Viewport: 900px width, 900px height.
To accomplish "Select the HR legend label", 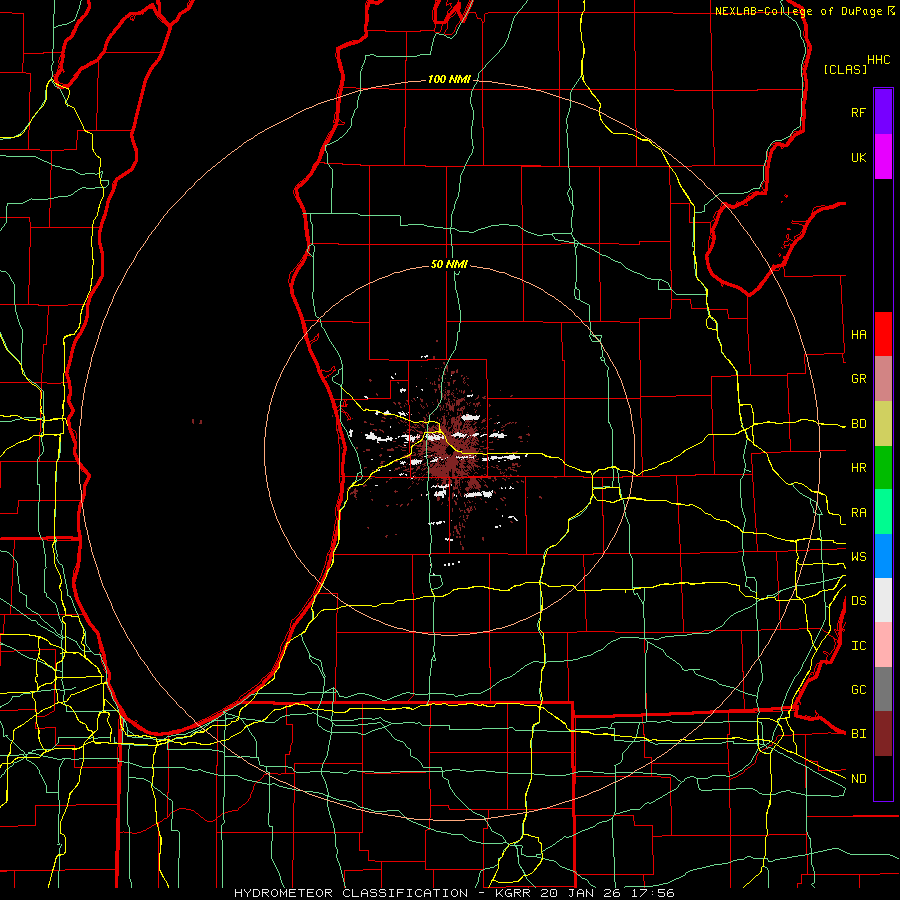I will pyautogui.click(x=858, y=468).
